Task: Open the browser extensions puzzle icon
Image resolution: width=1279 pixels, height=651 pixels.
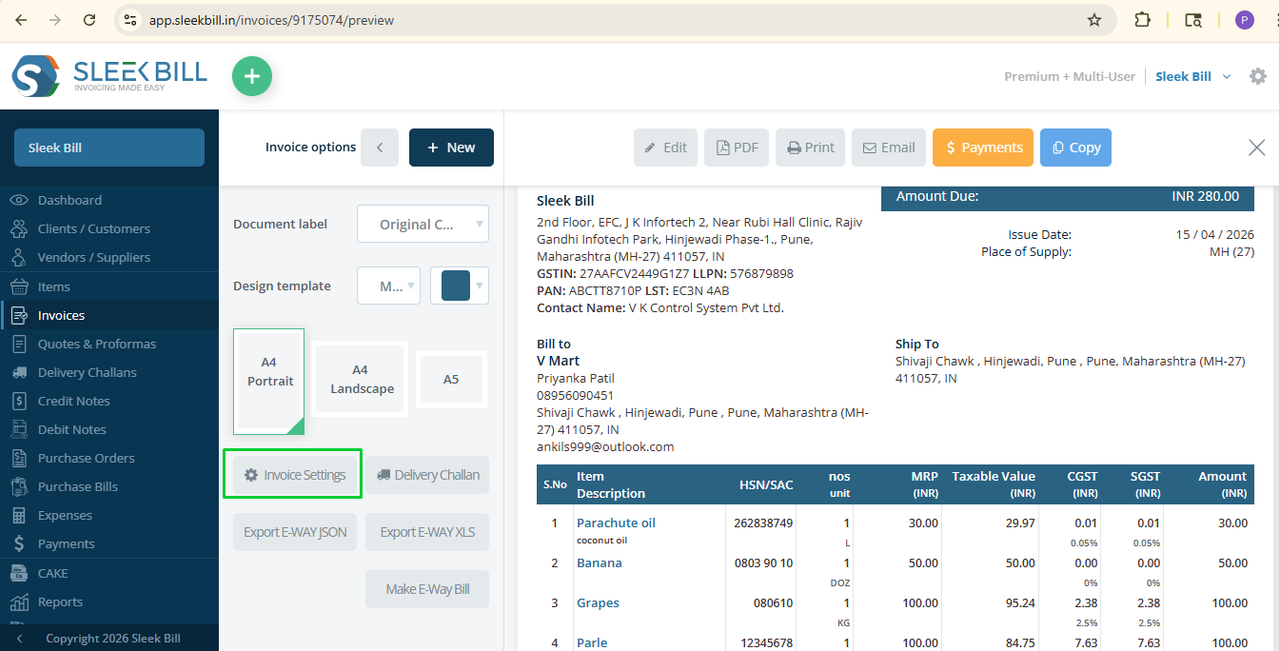Action: click(1142, 20)
